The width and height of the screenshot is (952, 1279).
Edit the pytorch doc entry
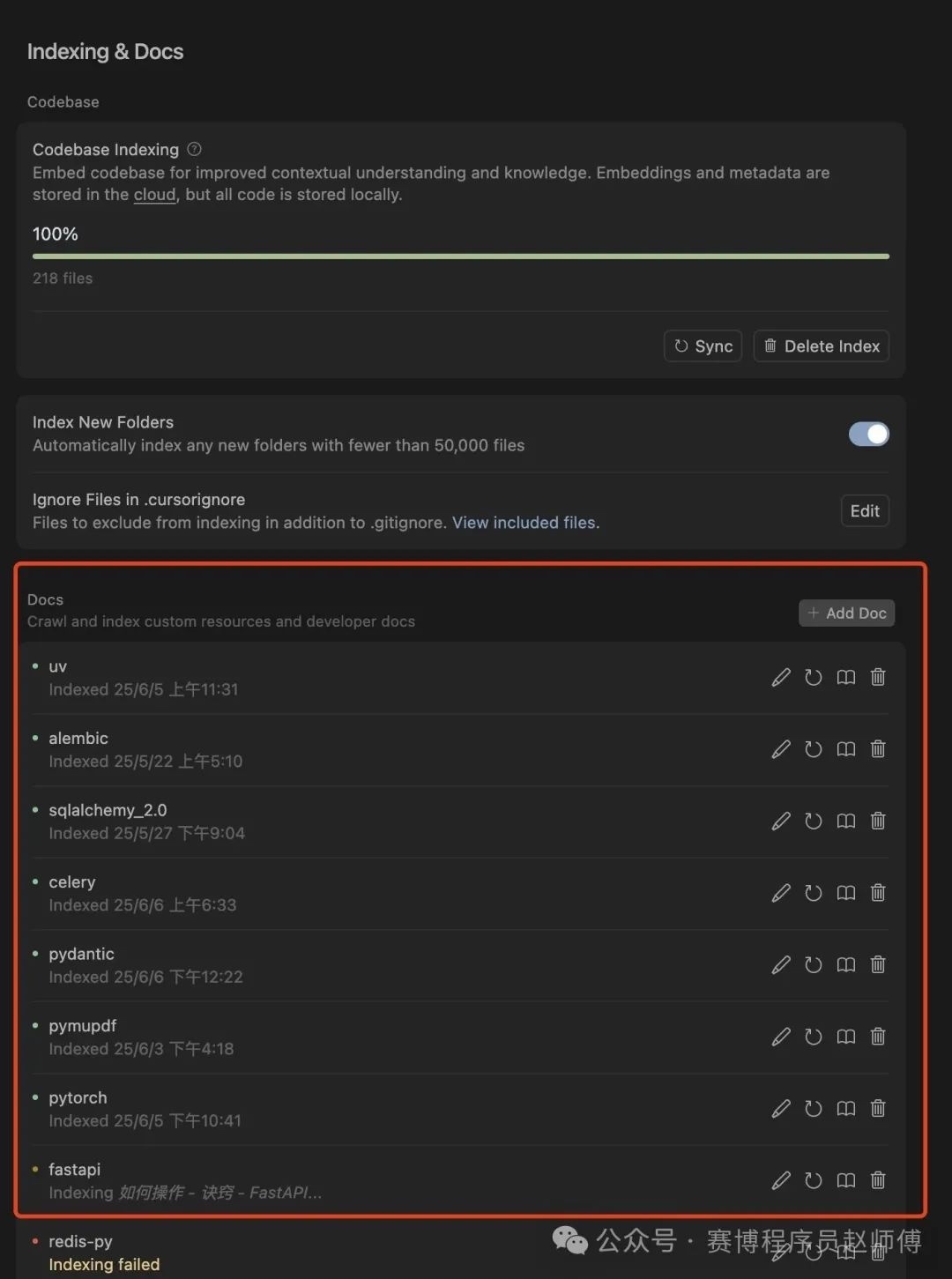point(781,1109)
